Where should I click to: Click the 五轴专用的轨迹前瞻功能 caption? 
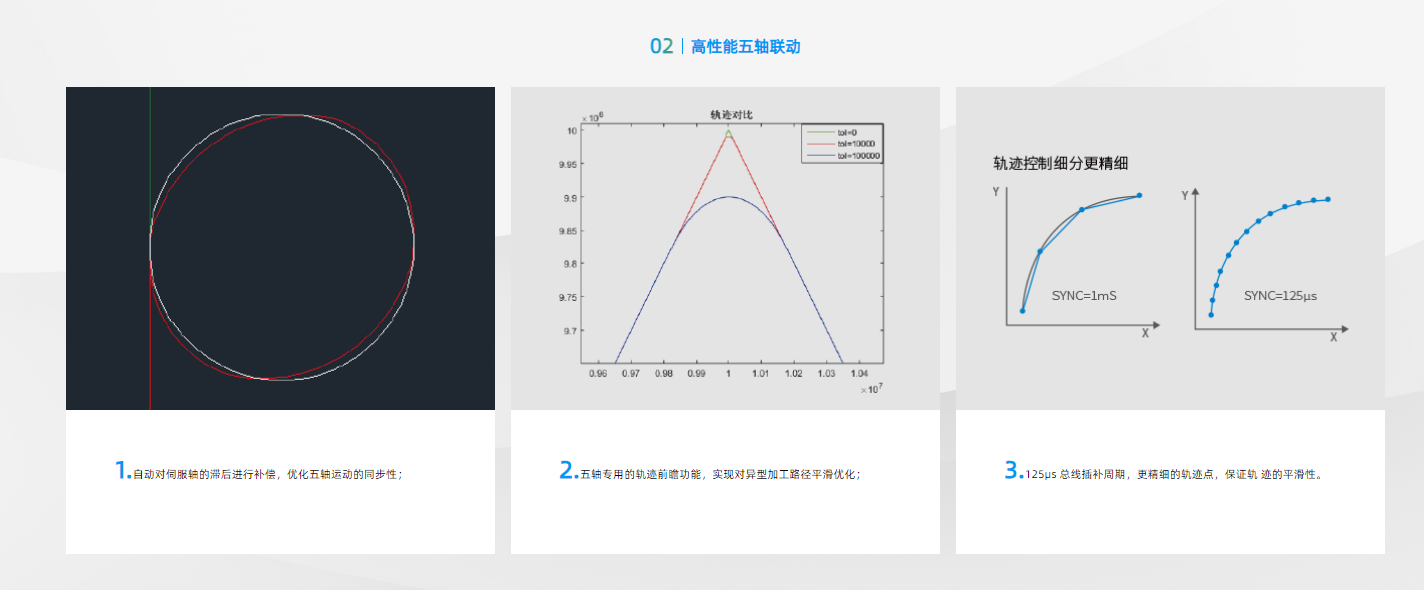[x=720, y=474]
